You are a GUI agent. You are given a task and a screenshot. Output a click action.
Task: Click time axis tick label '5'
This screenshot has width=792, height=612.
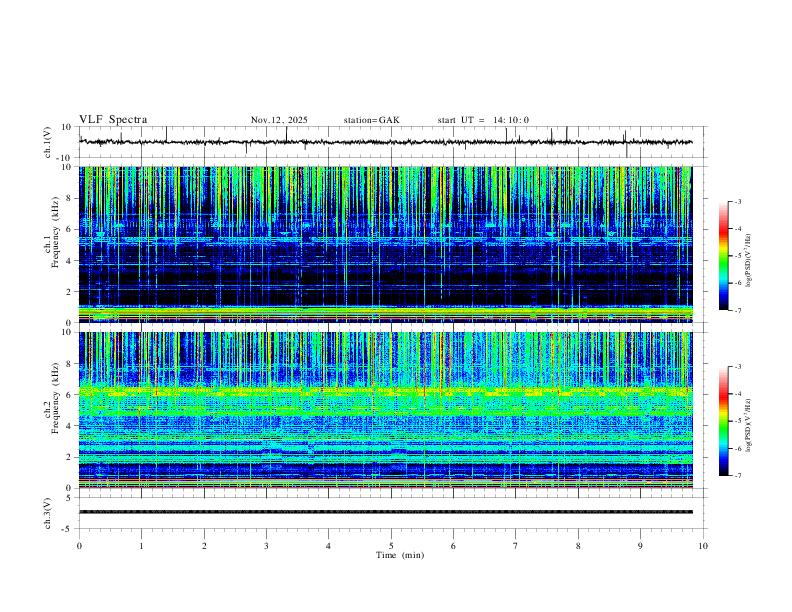pos(391,546)
